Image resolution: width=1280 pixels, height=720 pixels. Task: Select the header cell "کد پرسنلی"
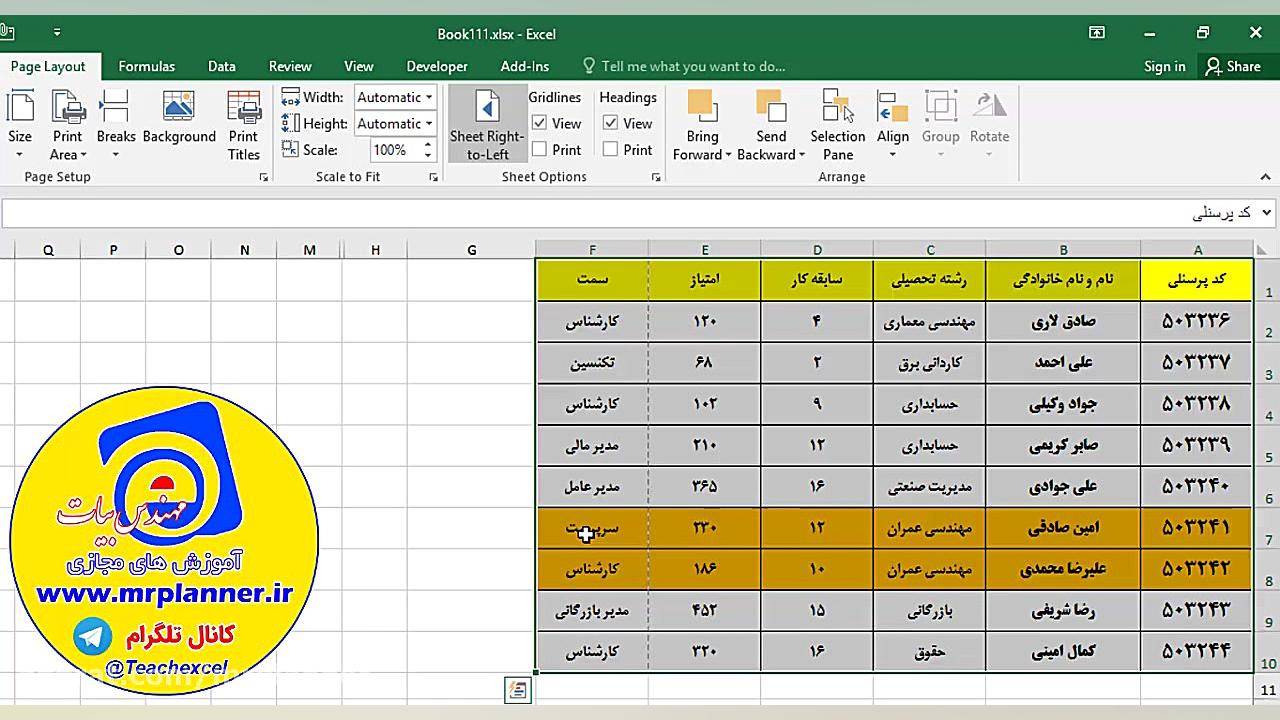coord(1197,280)
